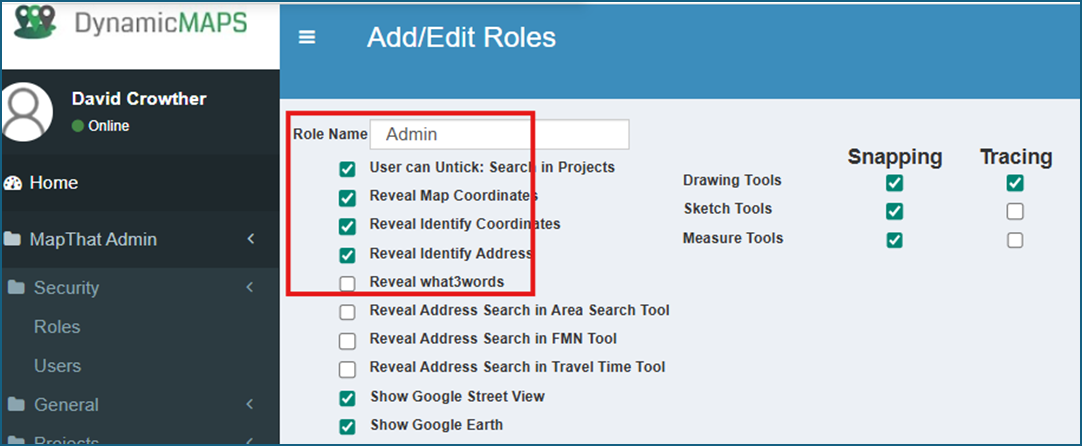
Task: Click the Security folder icon
Action: coord(16,288)
